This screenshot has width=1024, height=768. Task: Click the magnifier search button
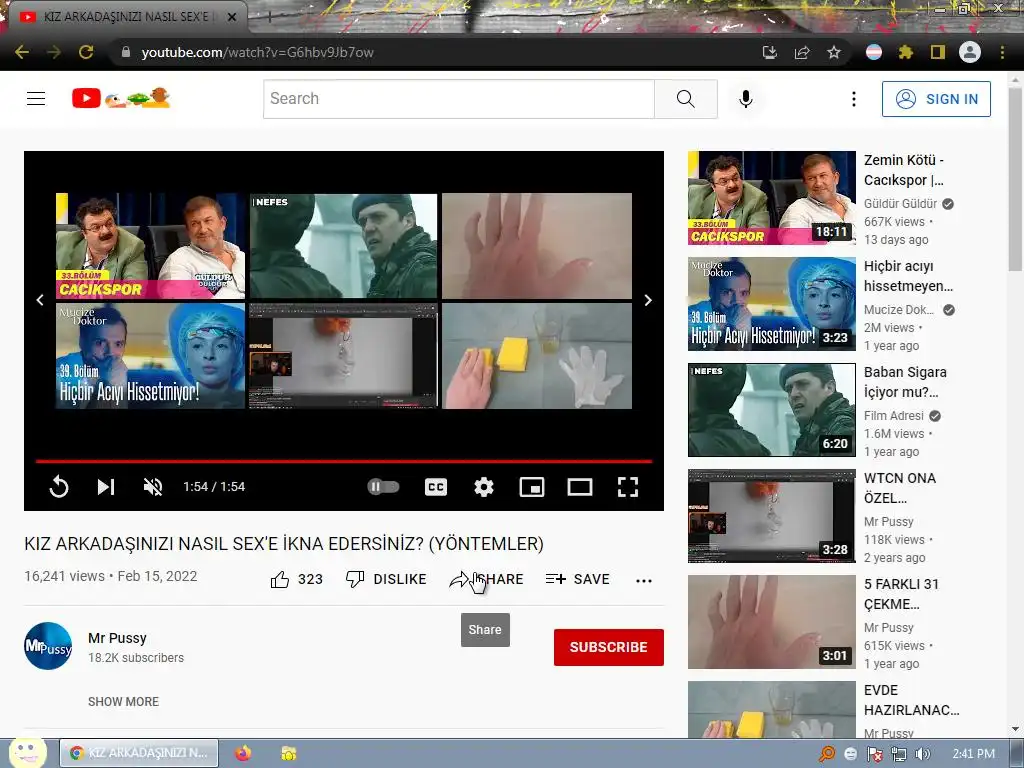(686, 99)
